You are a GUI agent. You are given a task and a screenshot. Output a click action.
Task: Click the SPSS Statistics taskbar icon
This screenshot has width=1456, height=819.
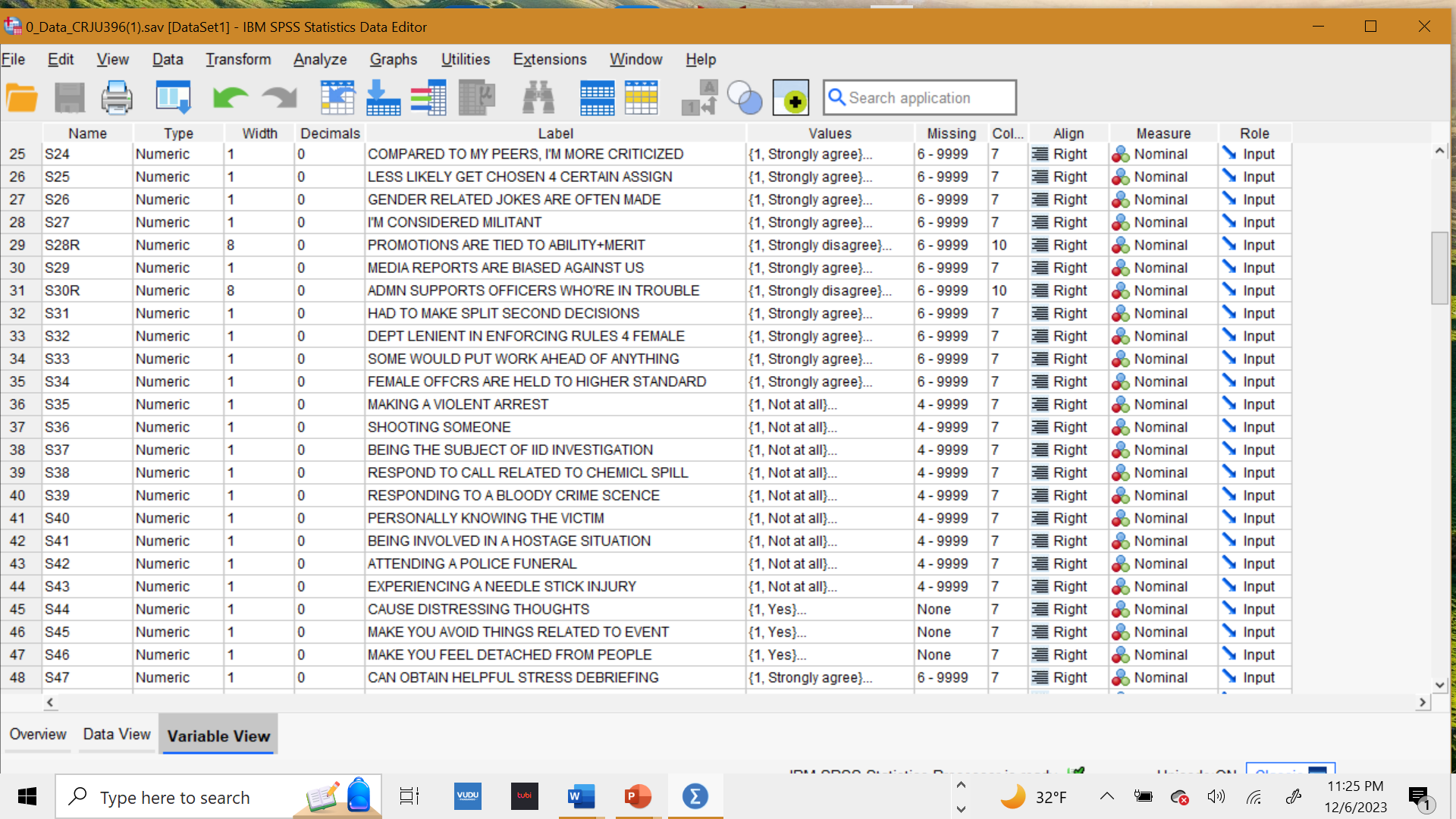coord(695,796)
